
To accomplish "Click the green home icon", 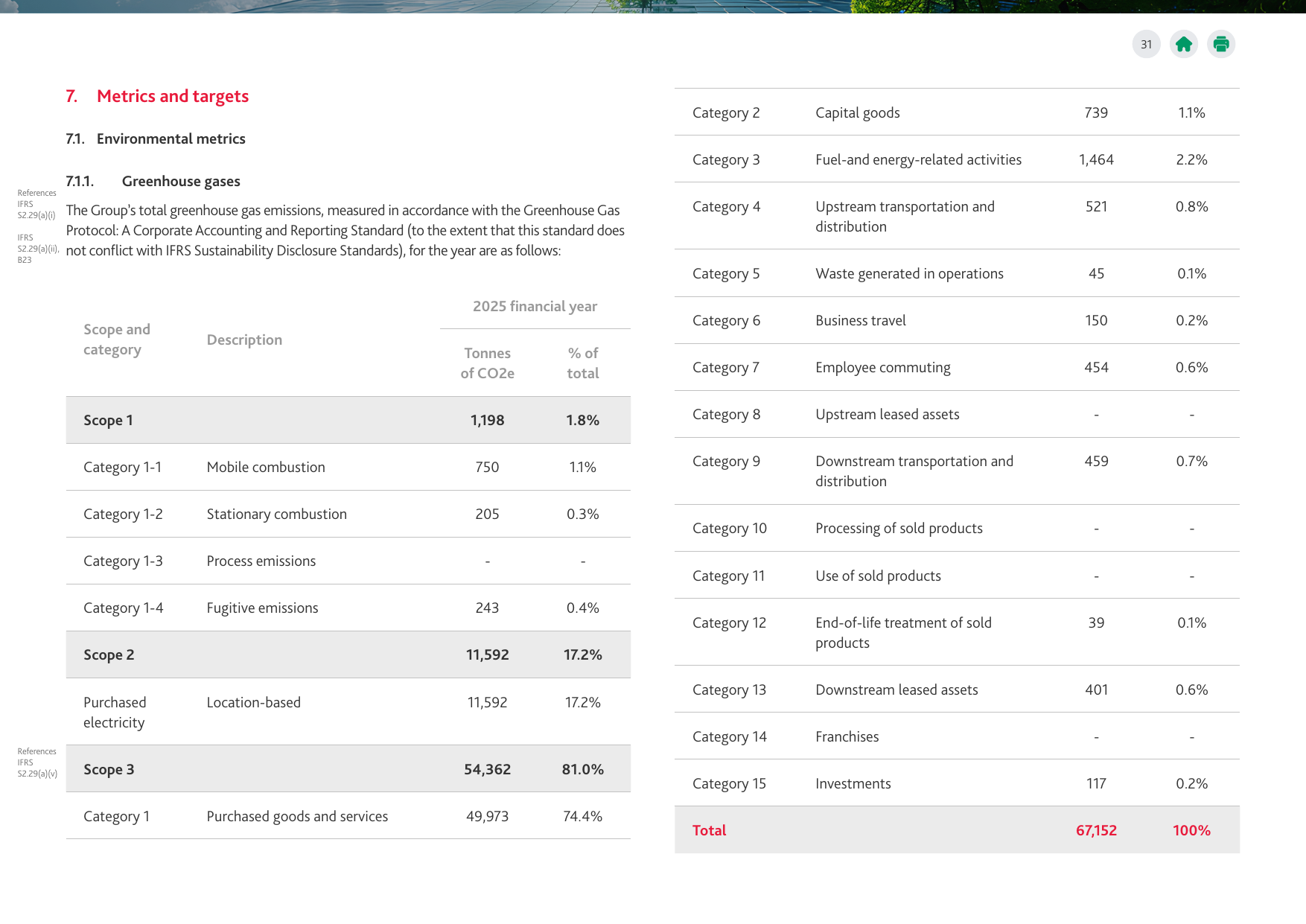I will click(x=1184, y=45).
